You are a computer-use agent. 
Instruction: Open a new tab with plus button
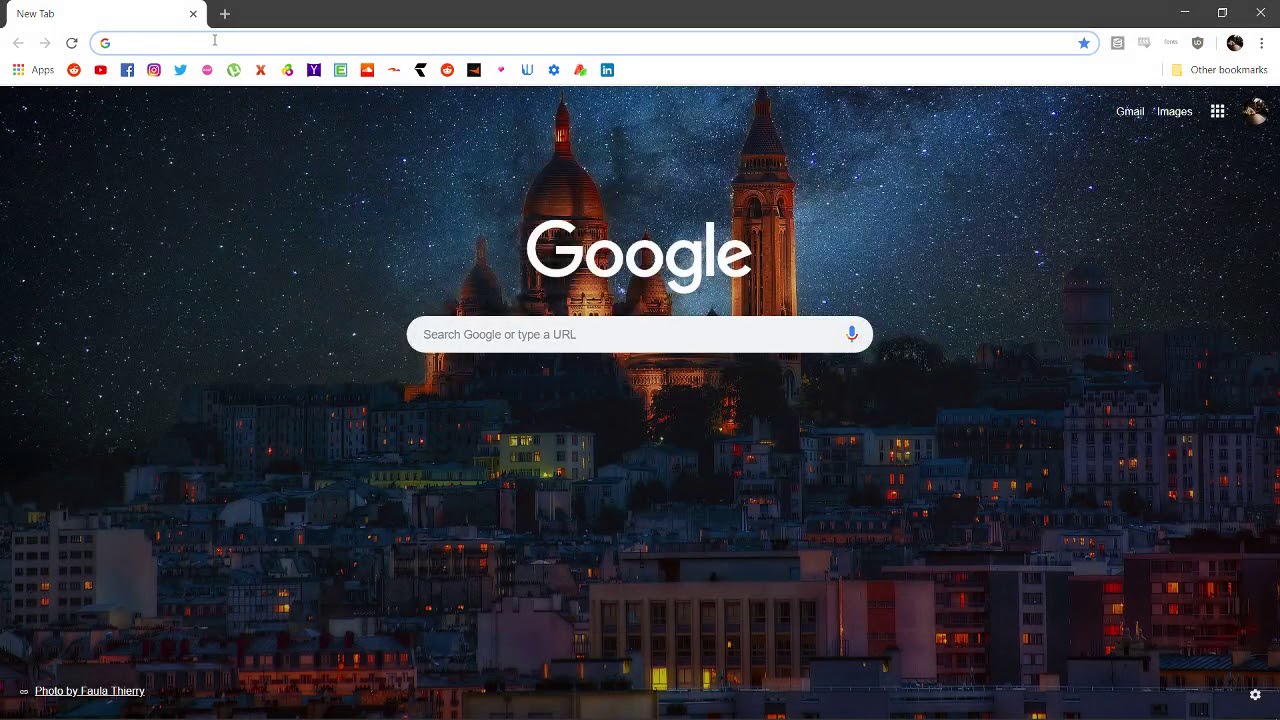[225, 14]
